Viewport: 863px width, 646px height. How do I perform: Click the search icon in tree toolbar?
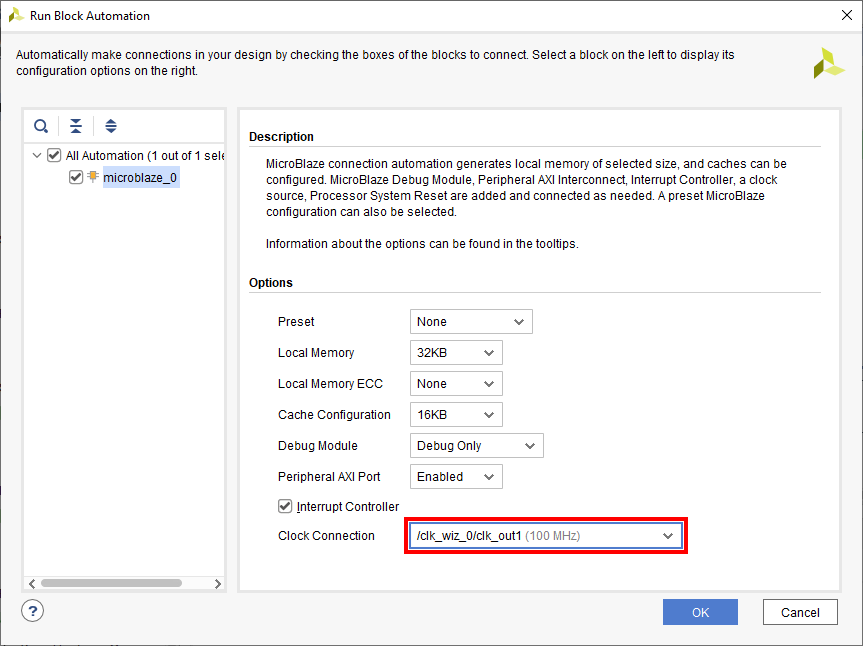[x=41, y=126]
